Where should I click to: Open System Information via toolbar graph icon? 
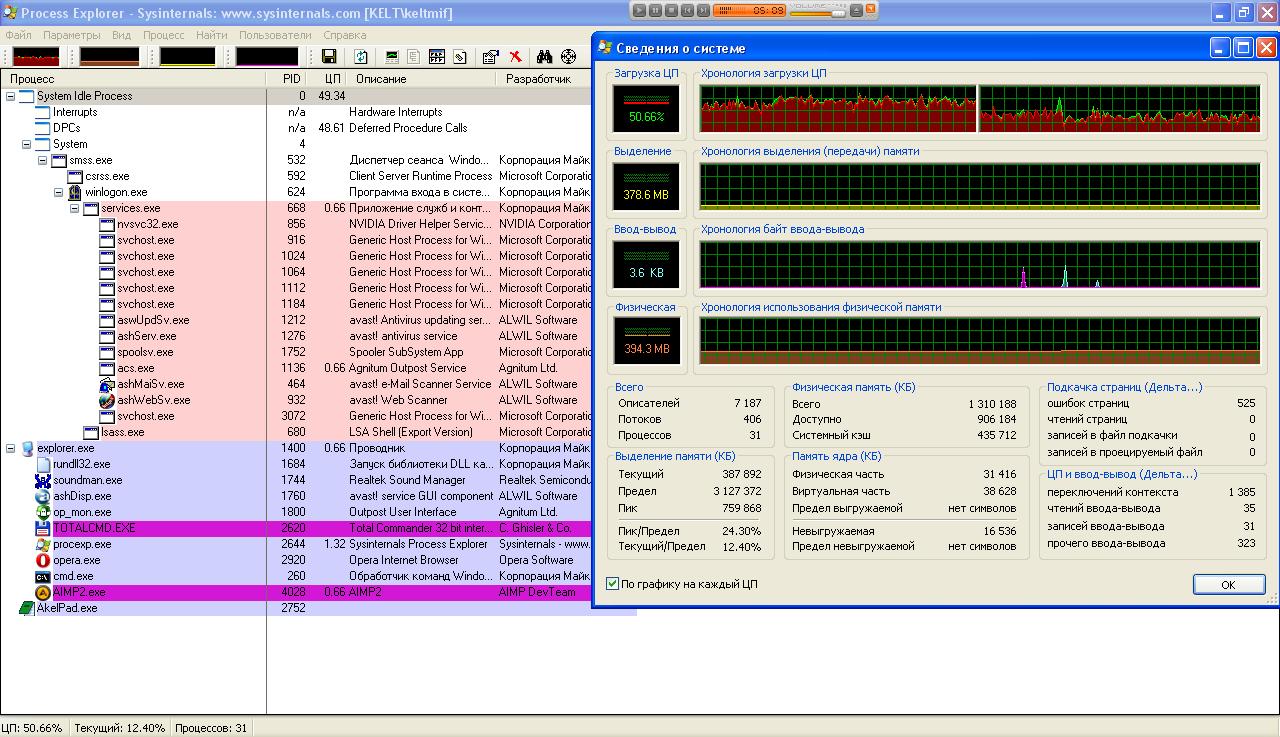(390, 57)
